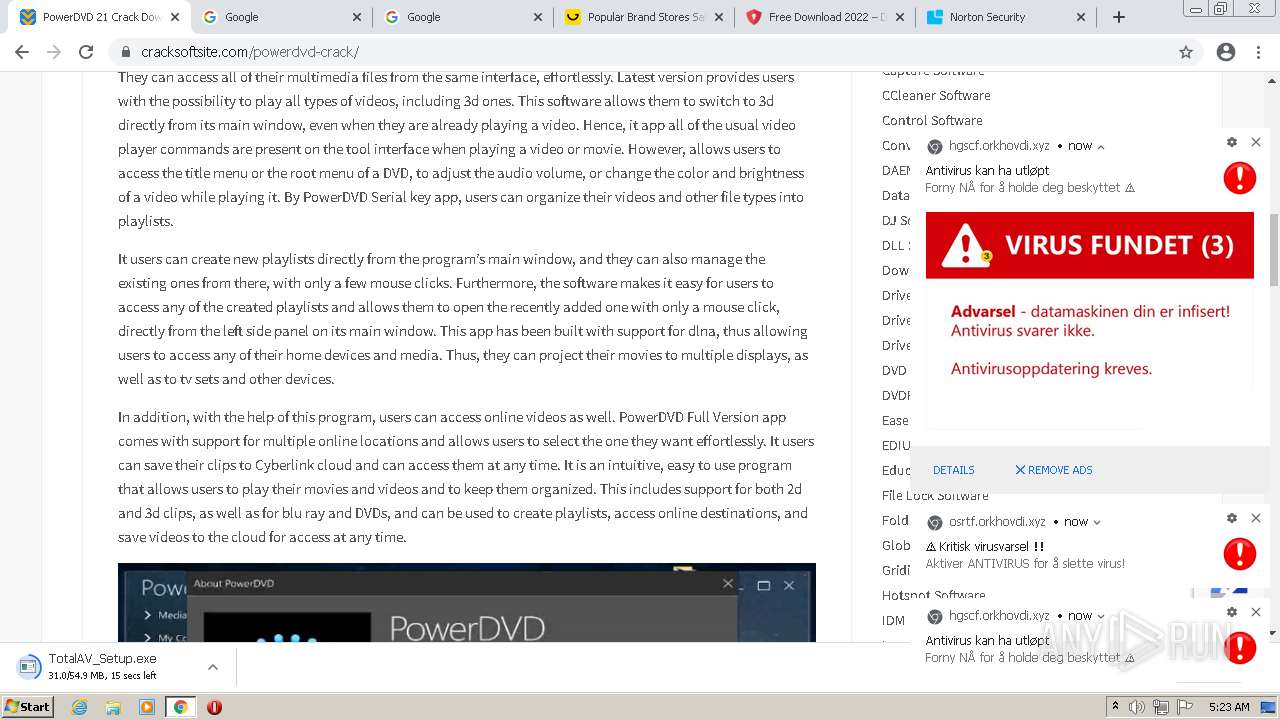Open the CCleaner Software sidebar link
The width and height of the screenshot is (1280, 720).
click(936, 95)
